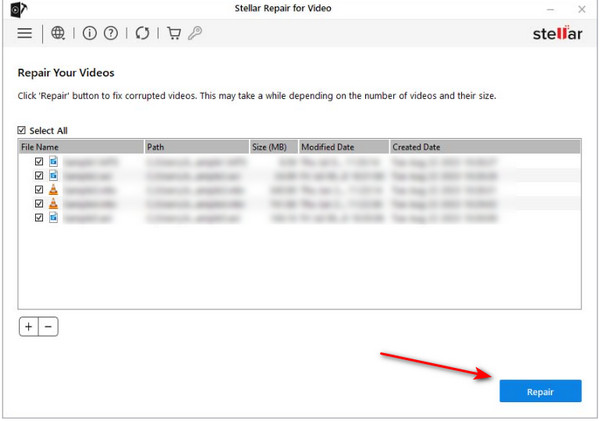The image size is (600, 421).
Task: Sort by Size (MB) column header
Action: point(274,147)
